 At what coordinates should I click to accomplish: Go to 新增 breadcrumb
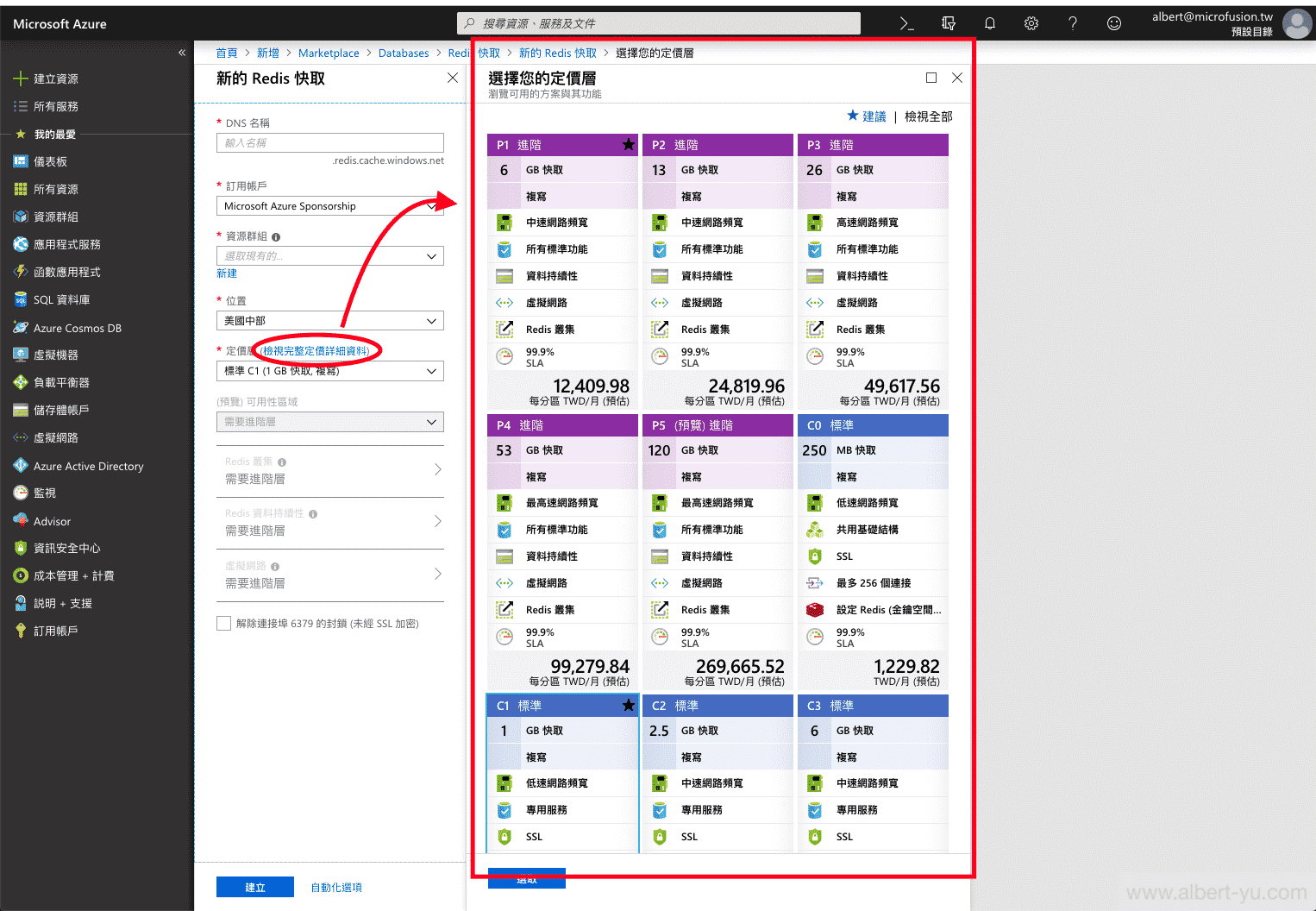point(268,53)
